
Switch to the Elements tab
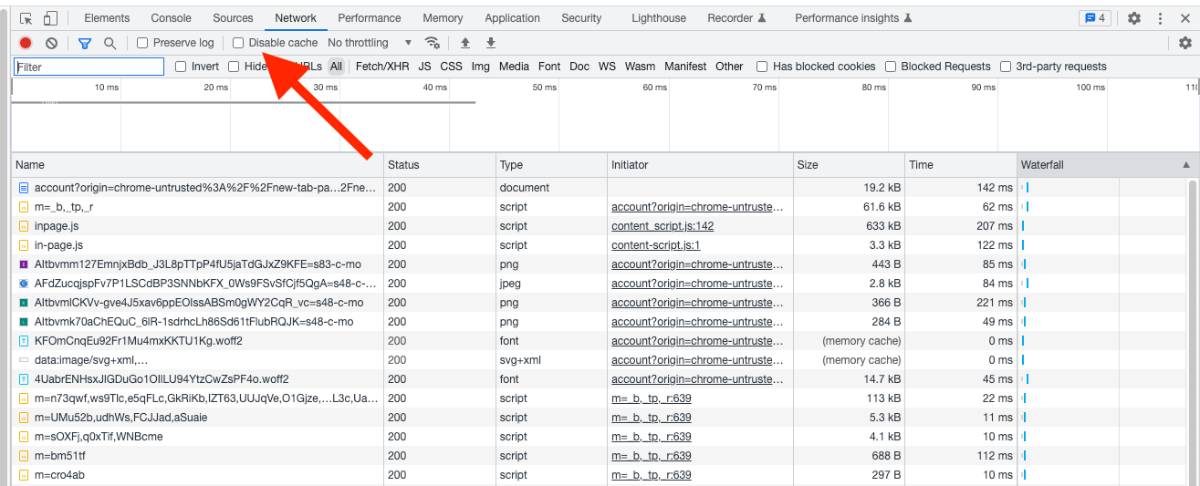107,18
